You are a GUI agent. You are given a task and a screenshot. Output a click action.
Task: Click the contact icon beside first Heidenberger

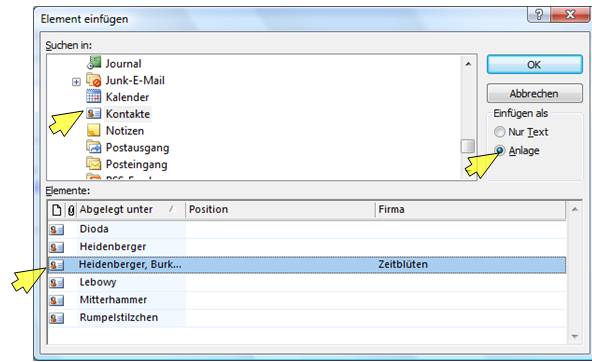(57, 247)
